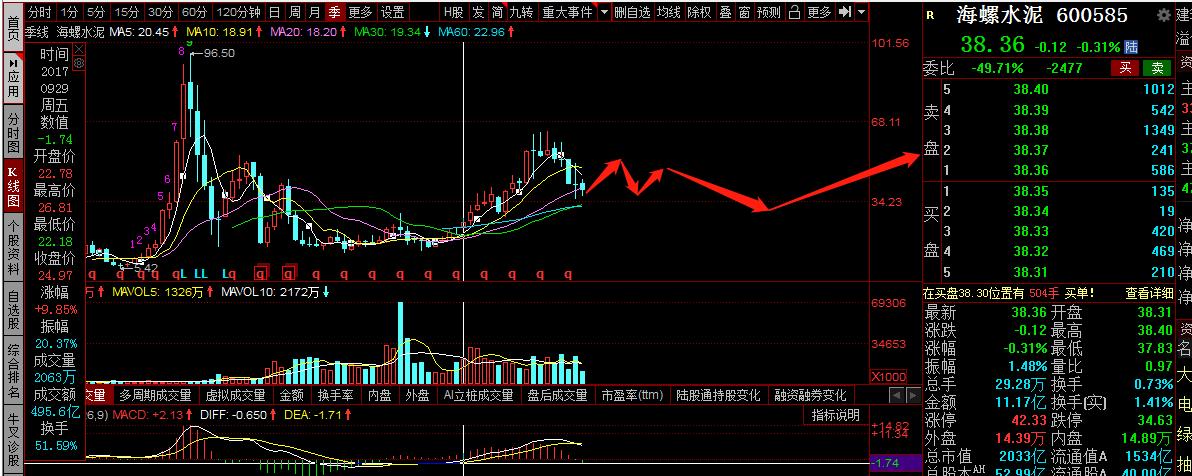Switch to 融资融券变化 indicator tab

810,395
